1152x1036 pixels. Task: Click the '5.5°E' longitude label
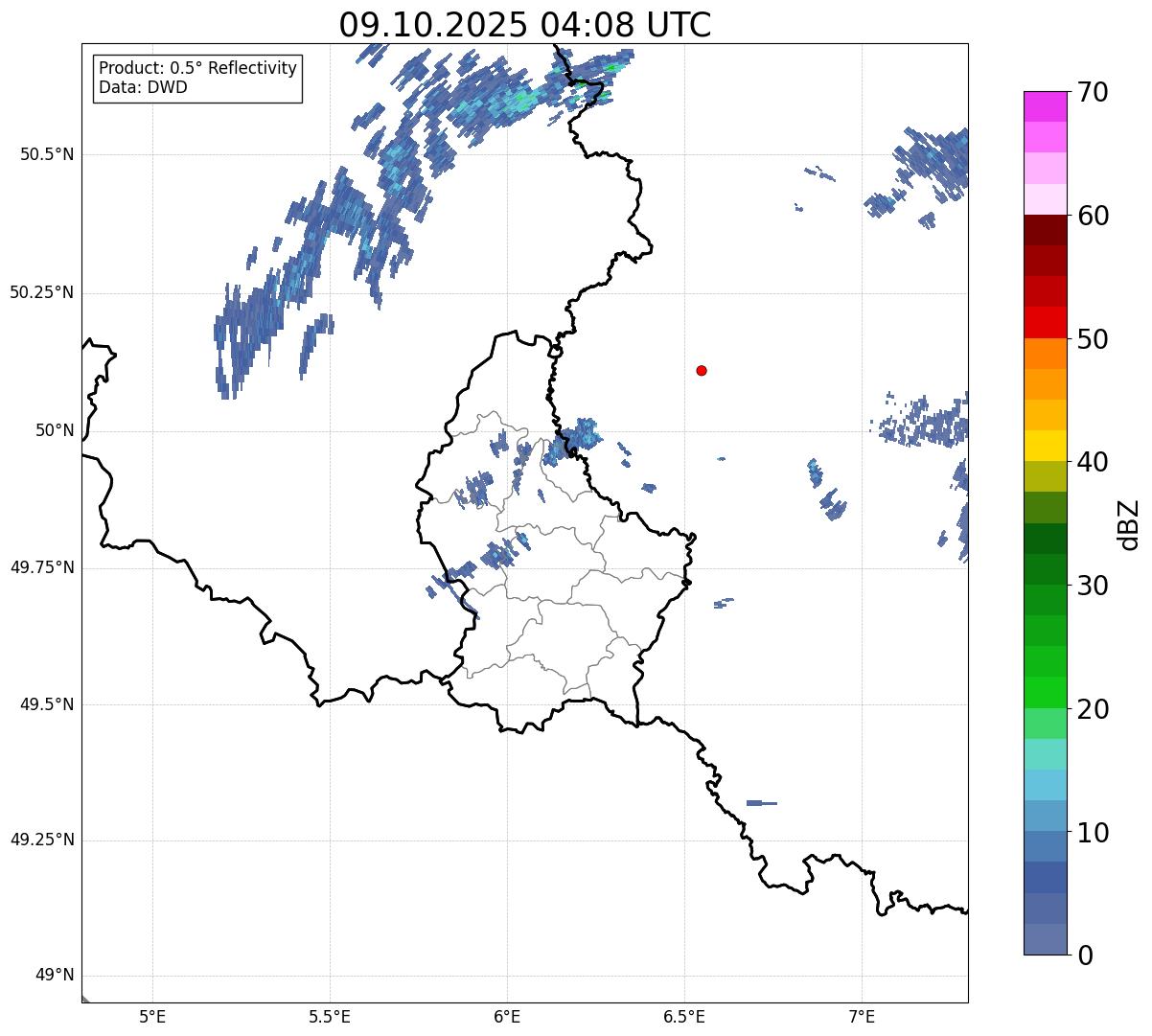[x=330, y=1016]
